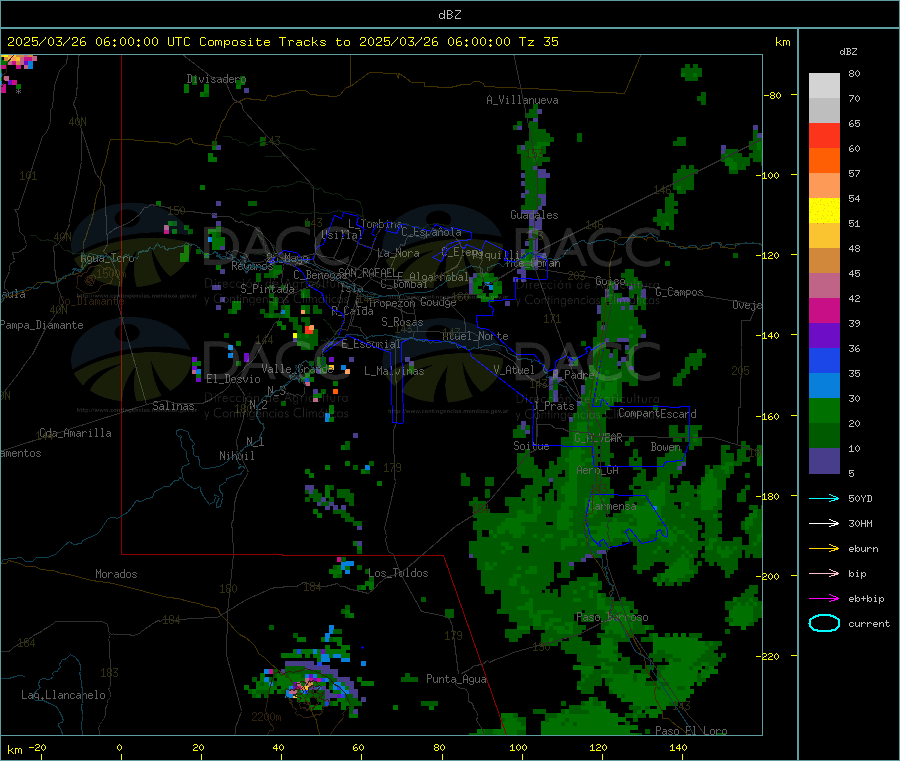The image size is (900, 761).
Task: Click the 'El_Desvio' map label
Action: click(233, 379)
